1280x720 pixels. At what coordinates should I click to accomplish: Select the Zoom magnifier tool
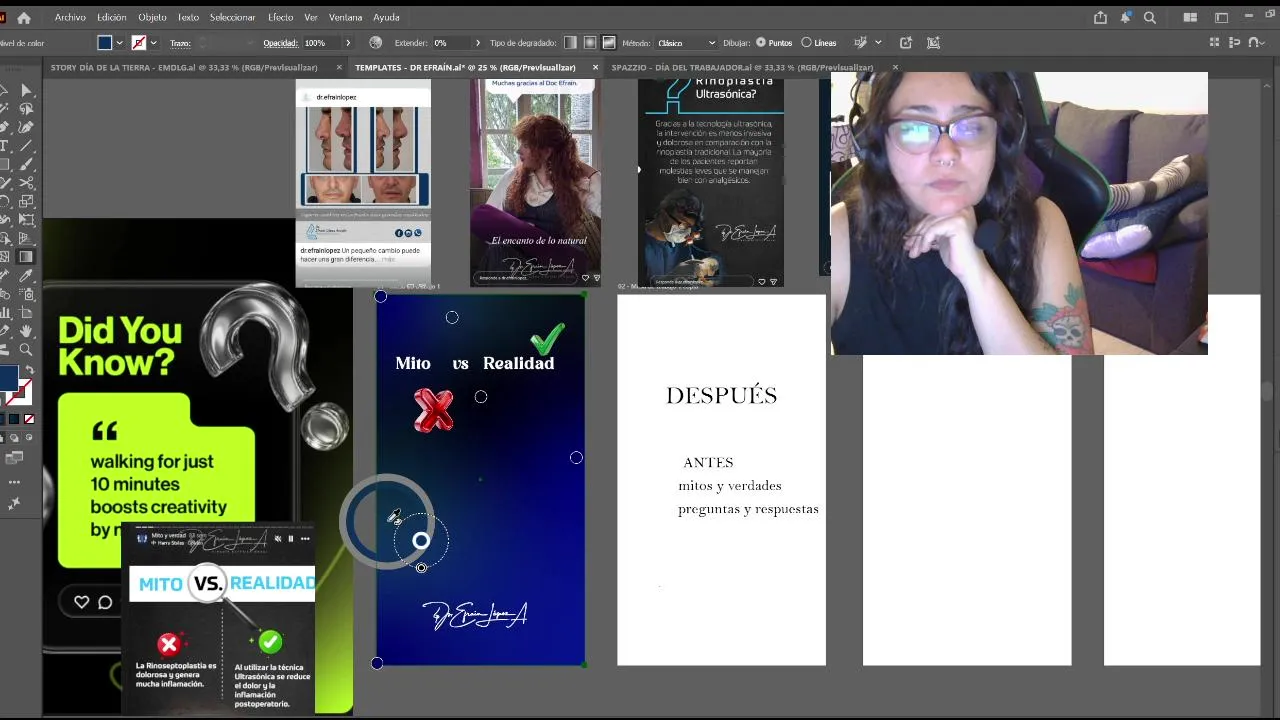[26, 349]
